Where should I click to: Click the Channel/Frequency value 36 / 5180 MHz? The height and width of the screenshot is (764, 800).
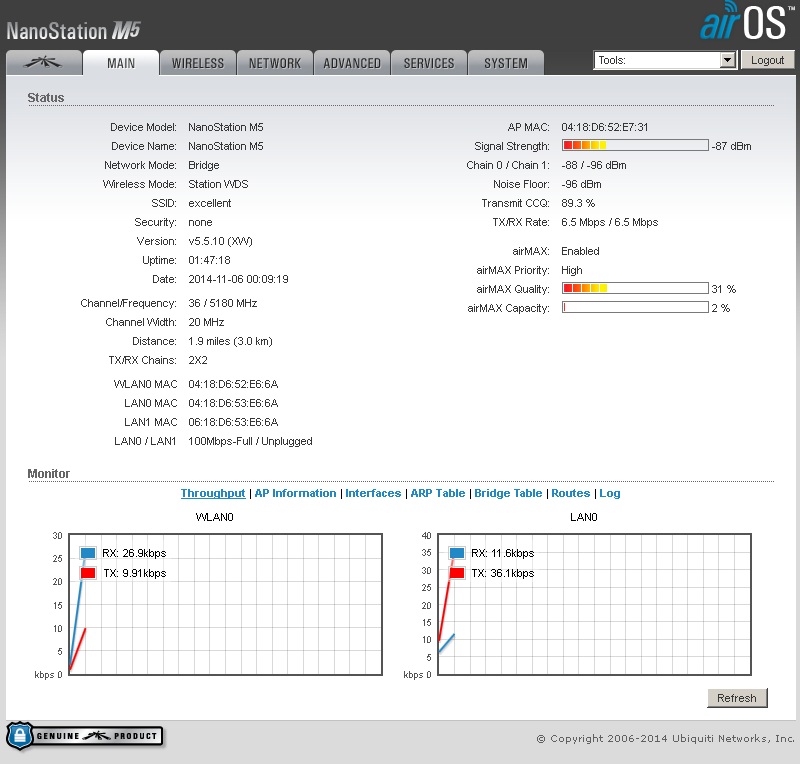[222, 303]
